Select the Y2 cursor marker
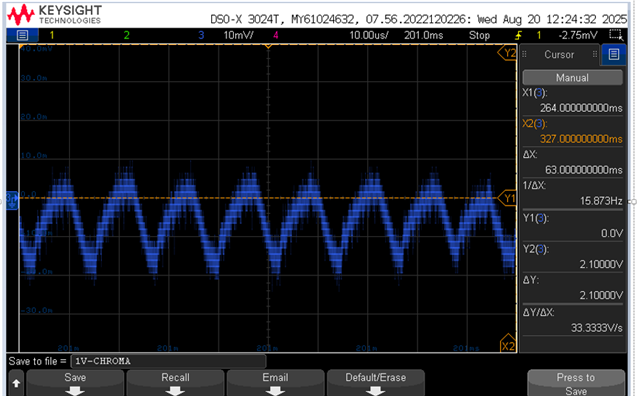The width and height of the screenshot is (640, 396). pos(507,53)
